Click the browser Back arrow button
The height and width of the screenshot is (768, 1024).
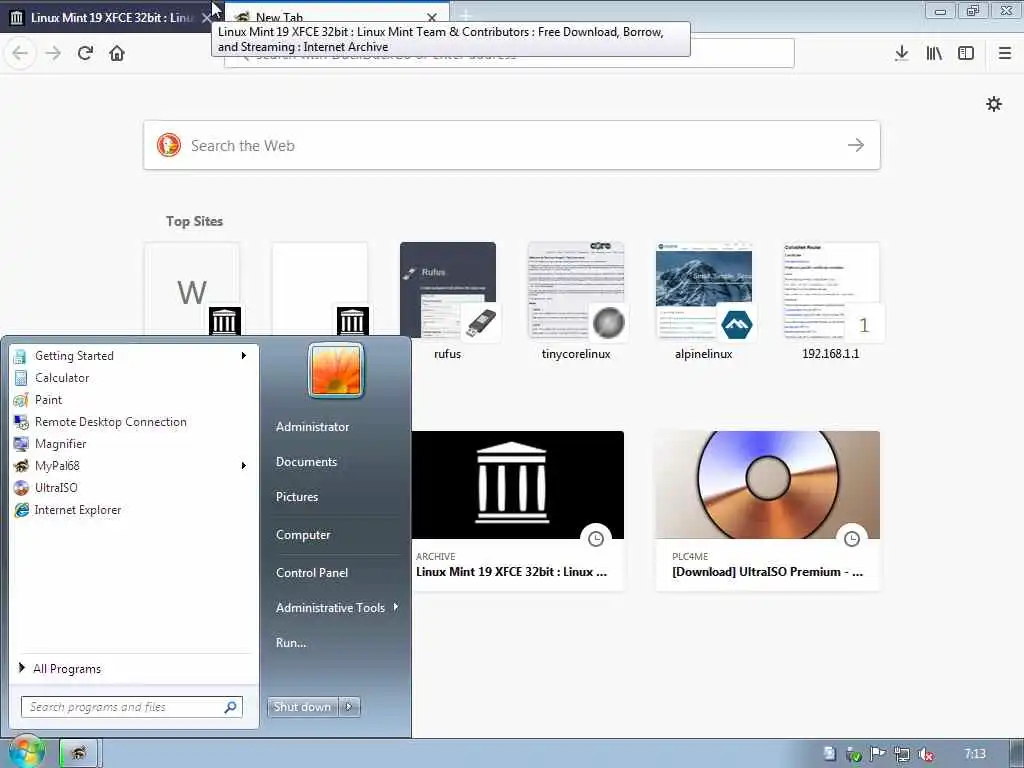[20, 53]
